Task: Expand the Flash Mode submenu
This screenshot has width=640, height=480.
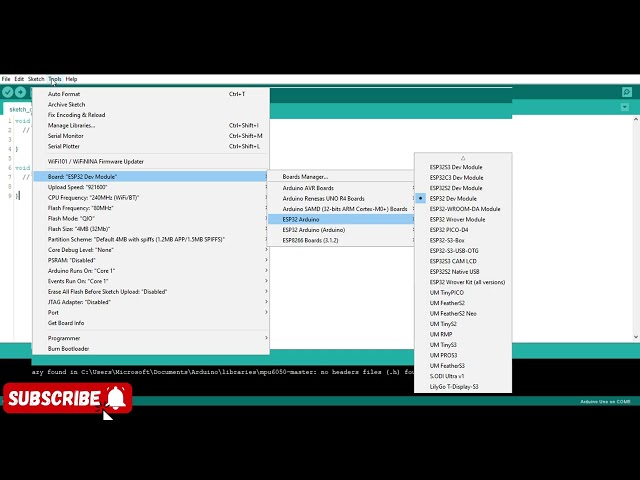Action: tap(151, 218)
